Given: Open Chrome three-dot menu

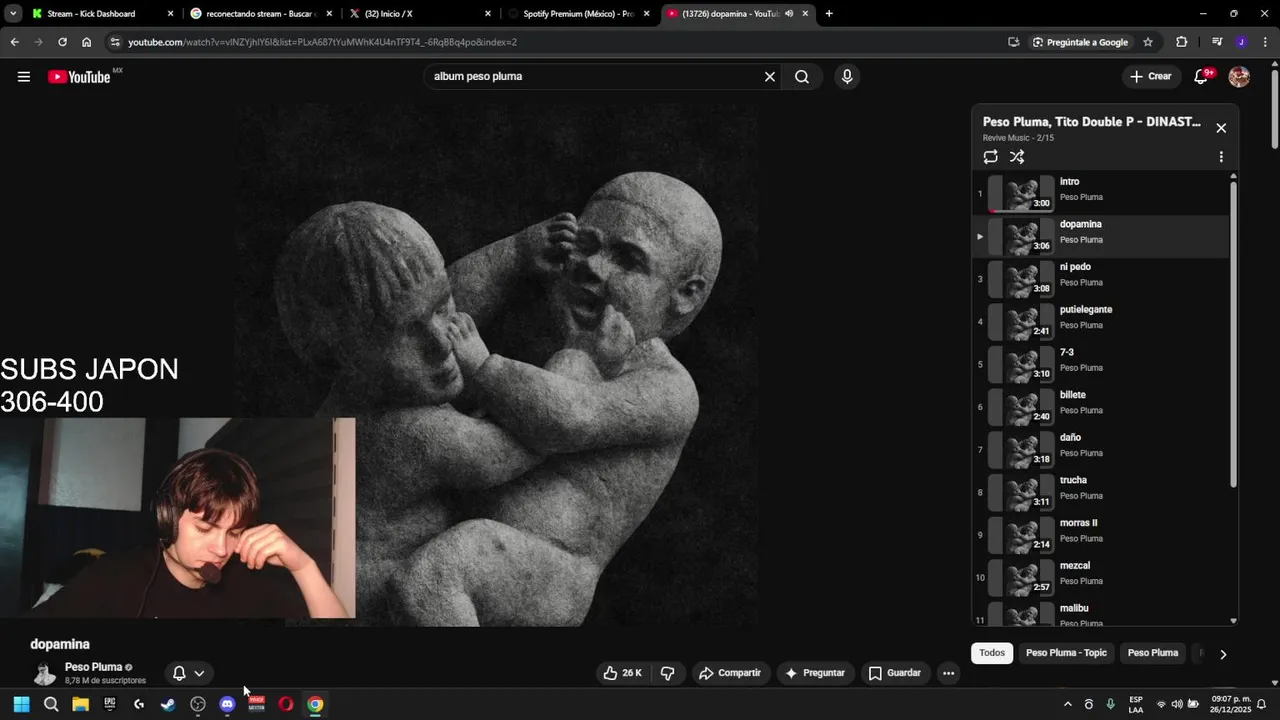Looking at the screenshot, I should tap(1264, 42).
